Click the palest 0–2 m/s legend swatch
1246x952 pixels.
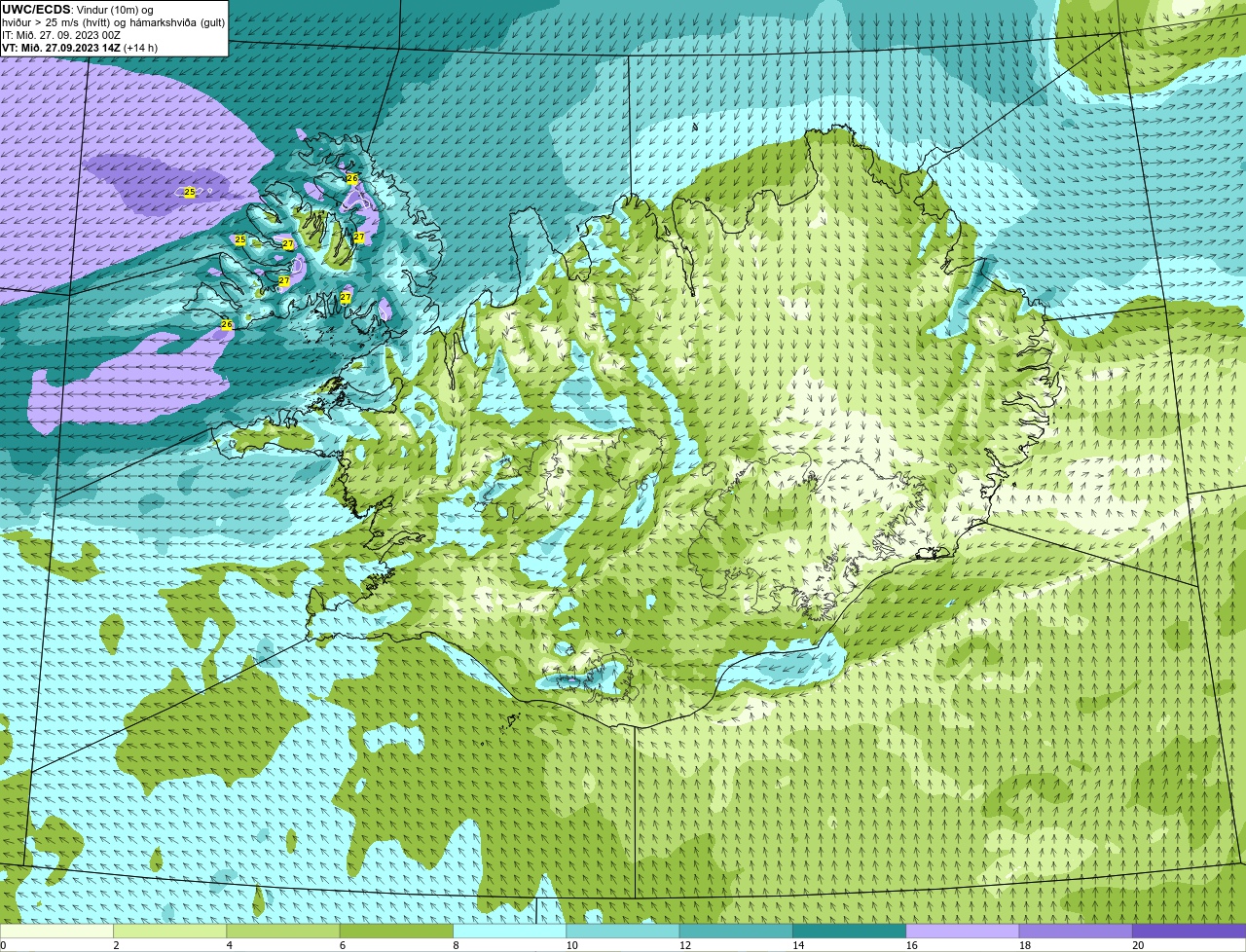[x=56, y=931]
